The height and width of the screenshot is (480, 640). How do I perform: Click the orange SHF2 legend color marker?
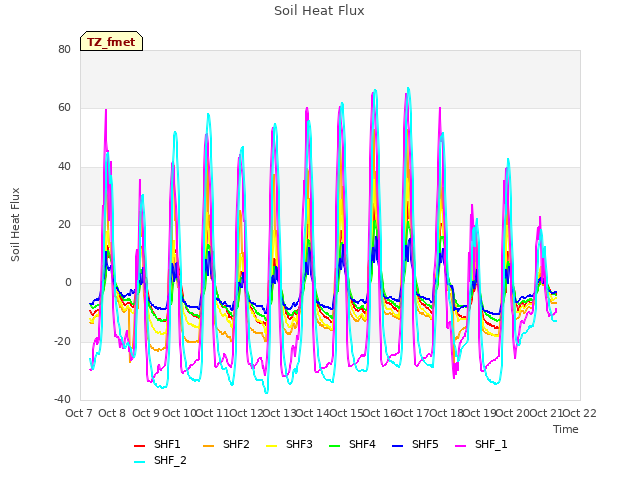(208, 446)
